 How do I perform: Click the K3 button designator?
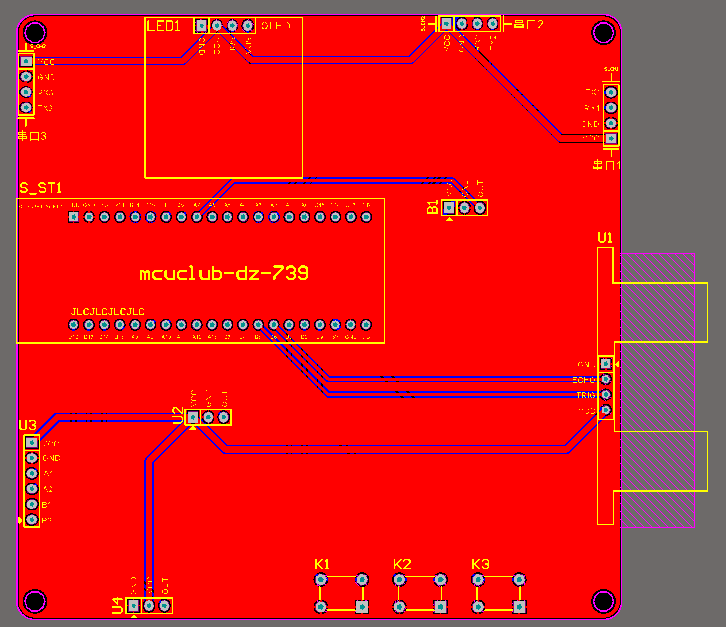(x=480, y=564)
